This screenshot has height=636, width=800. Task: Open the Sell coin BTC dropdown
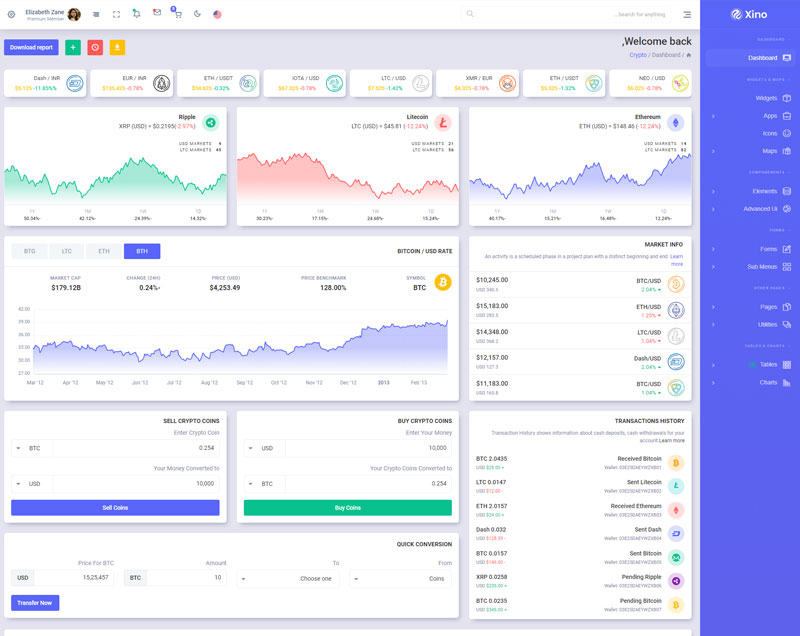(31, 448)
